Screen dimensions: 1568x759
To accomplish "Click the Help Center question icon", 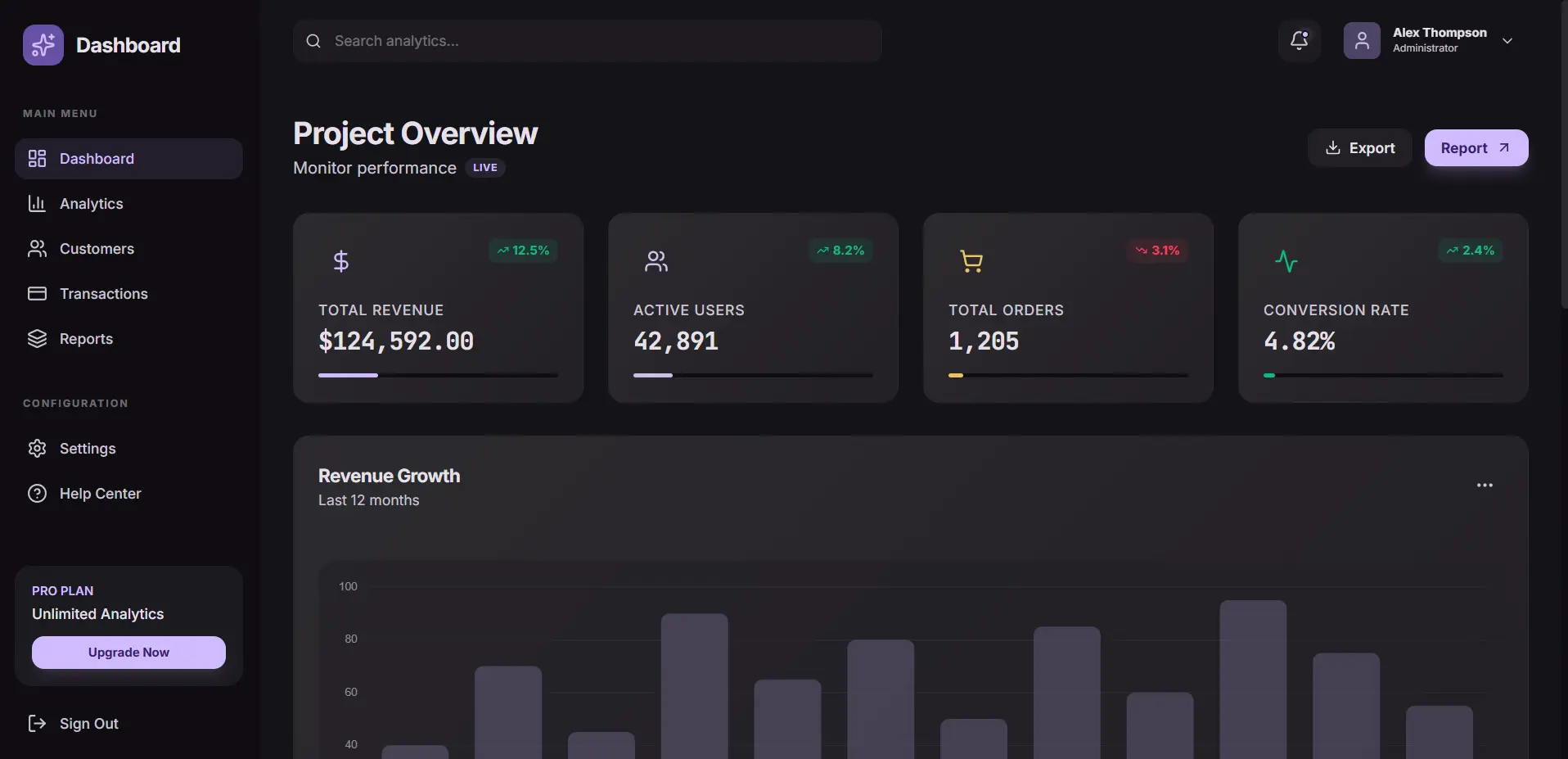I will coord(37,493).
